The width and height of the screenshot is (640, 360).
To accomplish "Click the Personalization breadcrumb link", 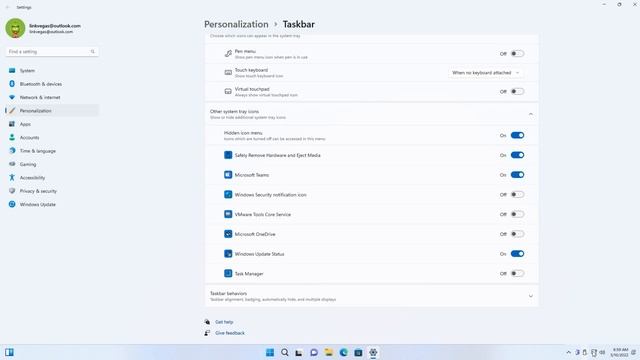I will click(236, 24).
